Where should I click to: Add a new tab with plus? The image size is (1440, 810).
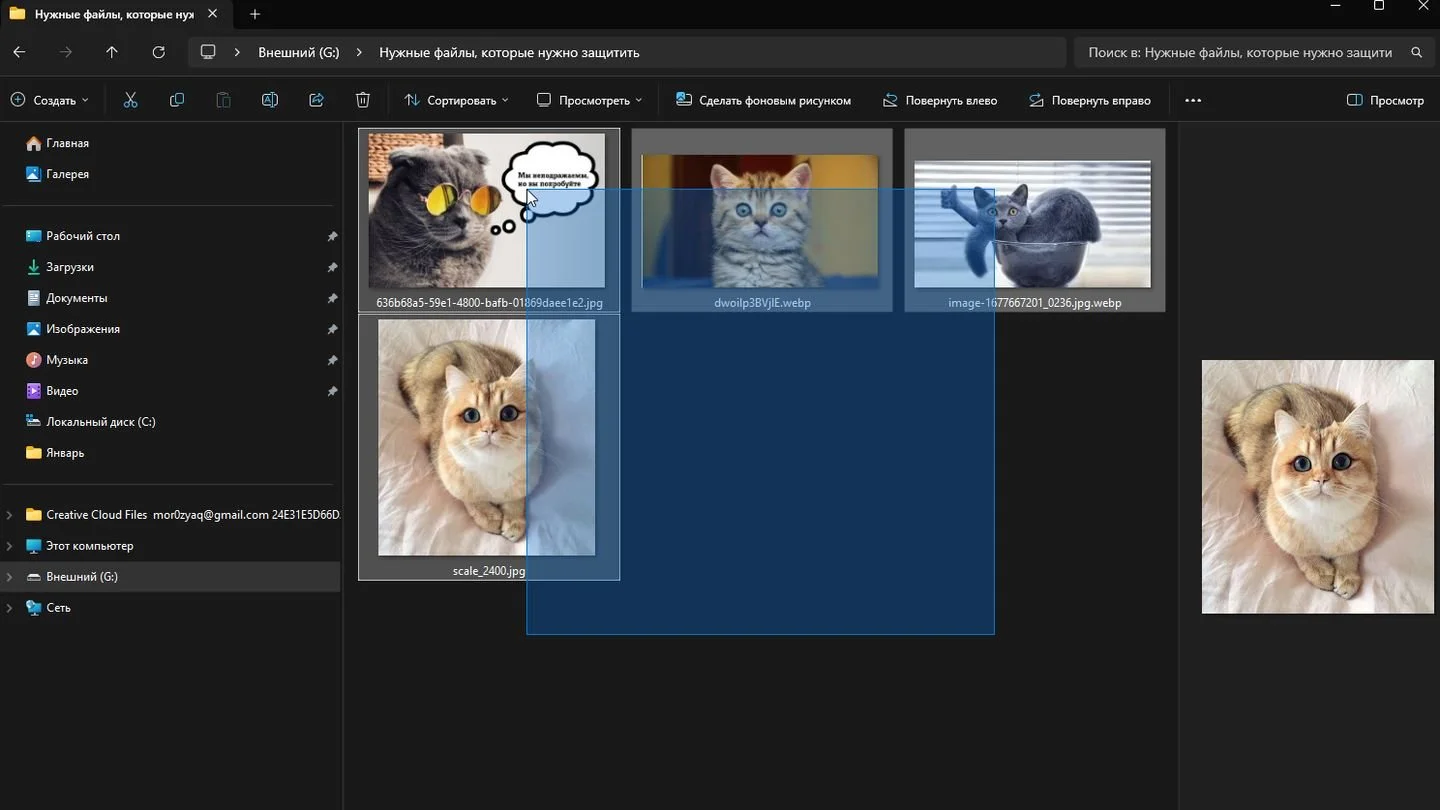tap(255, 14)
